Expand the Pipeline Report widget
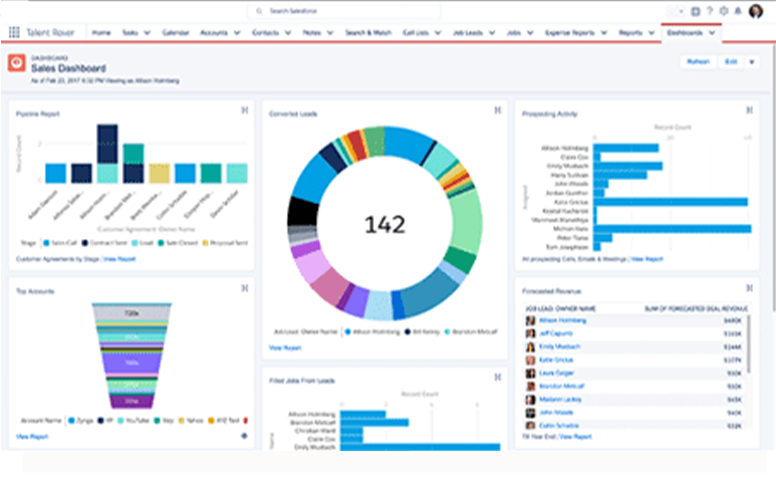 (244, 110)
